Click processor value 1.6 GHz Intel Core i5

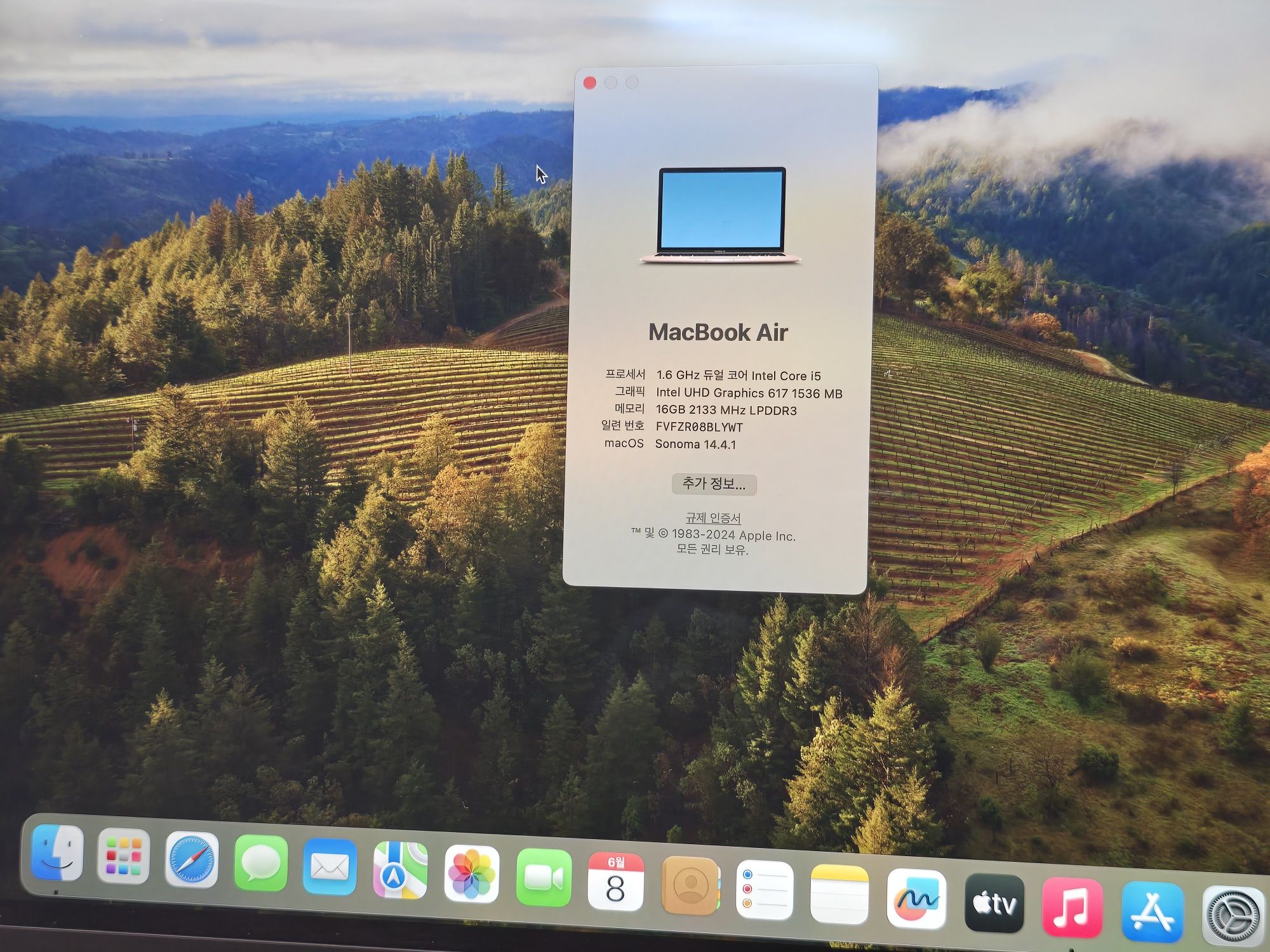[739, 375]
